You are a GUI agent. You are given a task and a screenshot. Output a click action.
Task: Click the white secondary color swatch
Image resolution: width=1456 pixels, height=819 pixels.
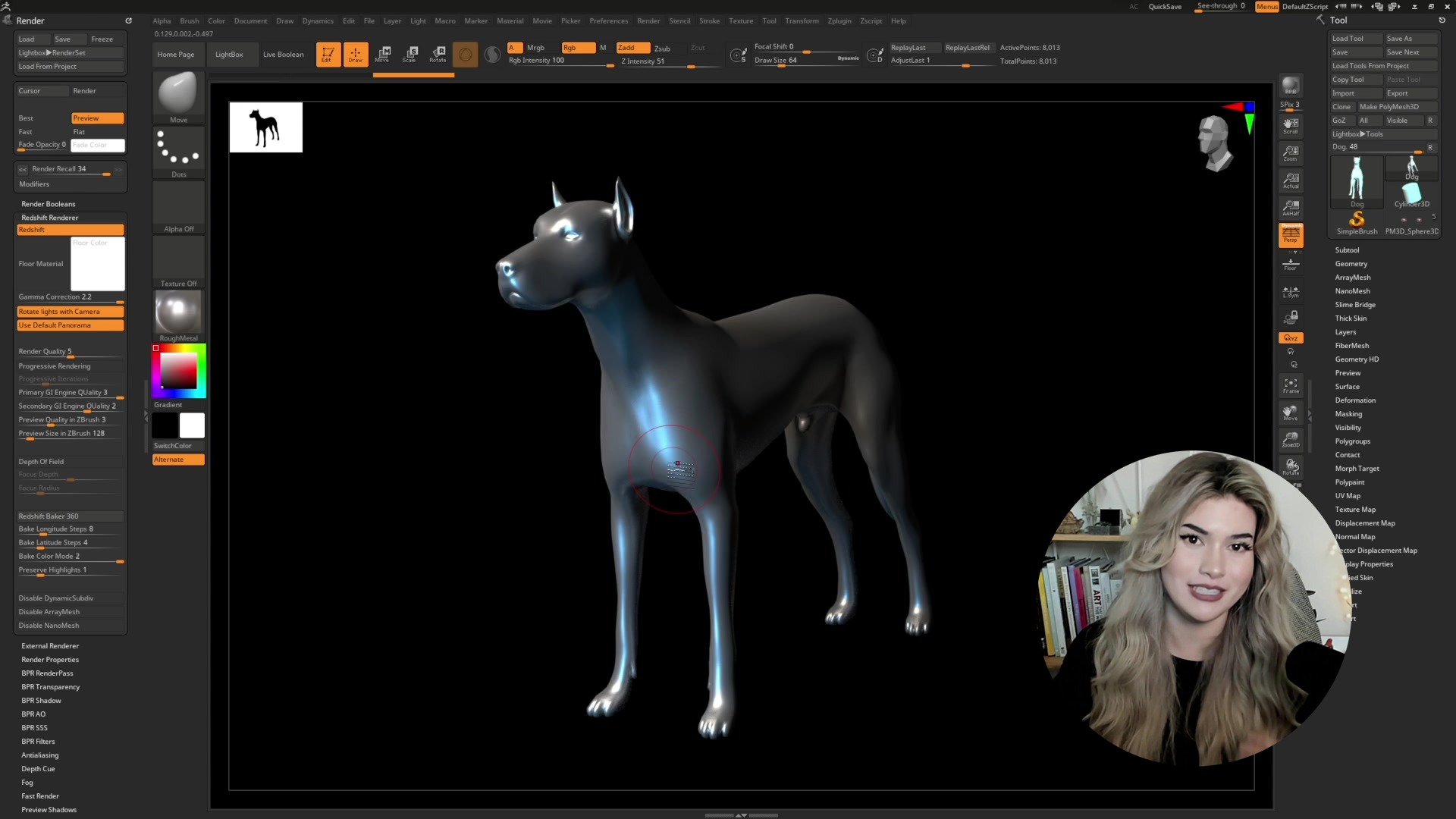[x=192, y=425]
